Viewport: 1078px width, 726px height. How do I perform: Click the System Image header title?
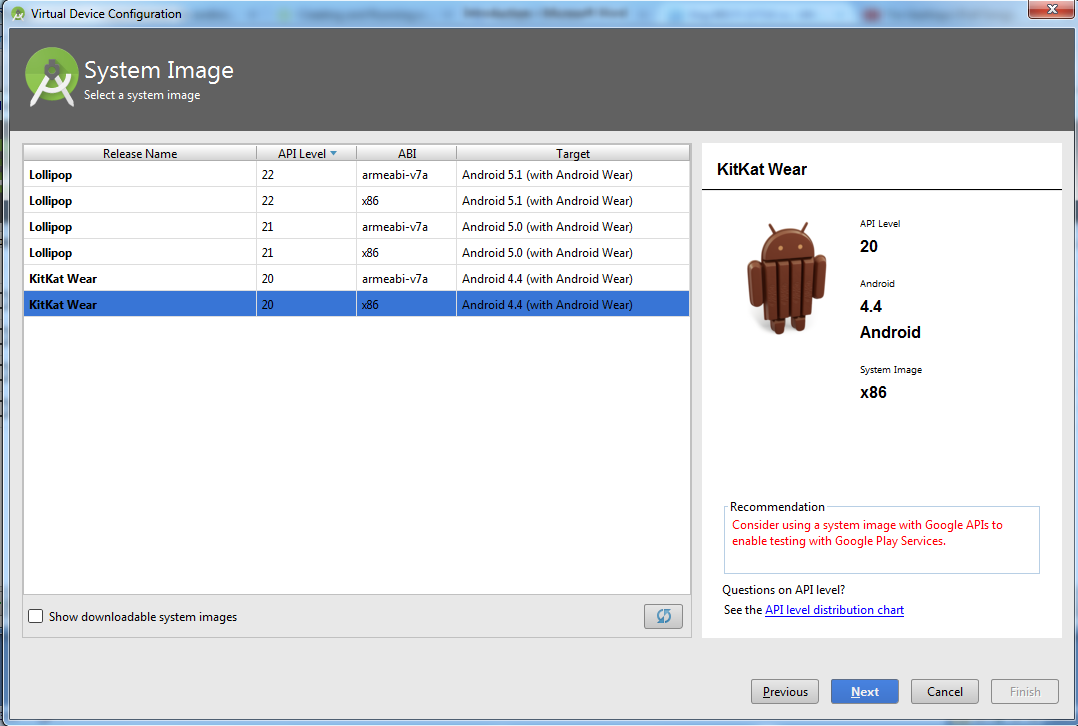159,71
